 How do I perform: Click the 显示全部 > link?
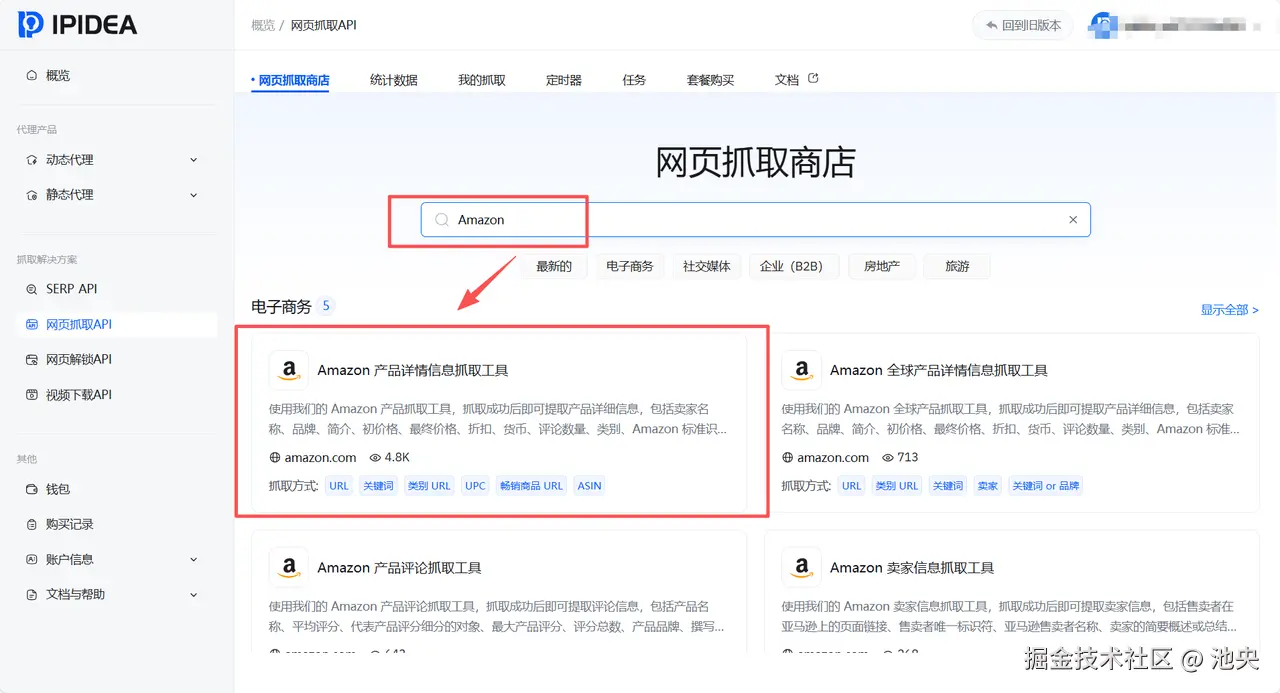(1229, 310)
